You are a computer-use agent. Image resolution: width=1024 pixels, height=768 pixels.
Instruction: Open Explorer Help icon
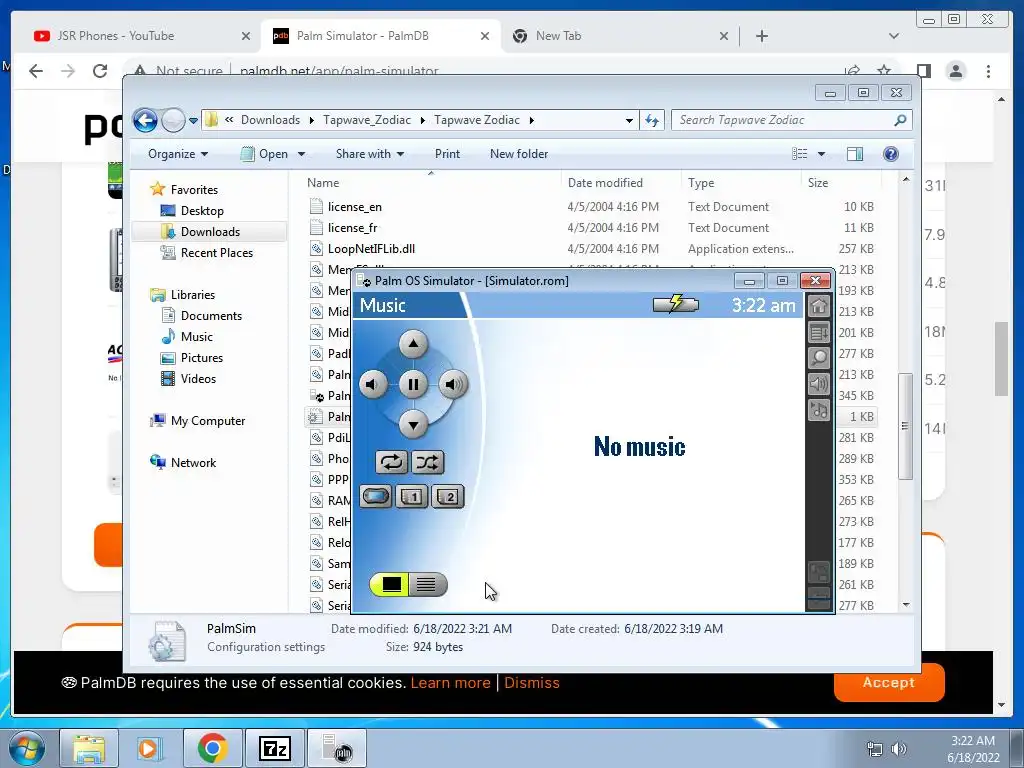pyautogui.click(x=891, y=154)
